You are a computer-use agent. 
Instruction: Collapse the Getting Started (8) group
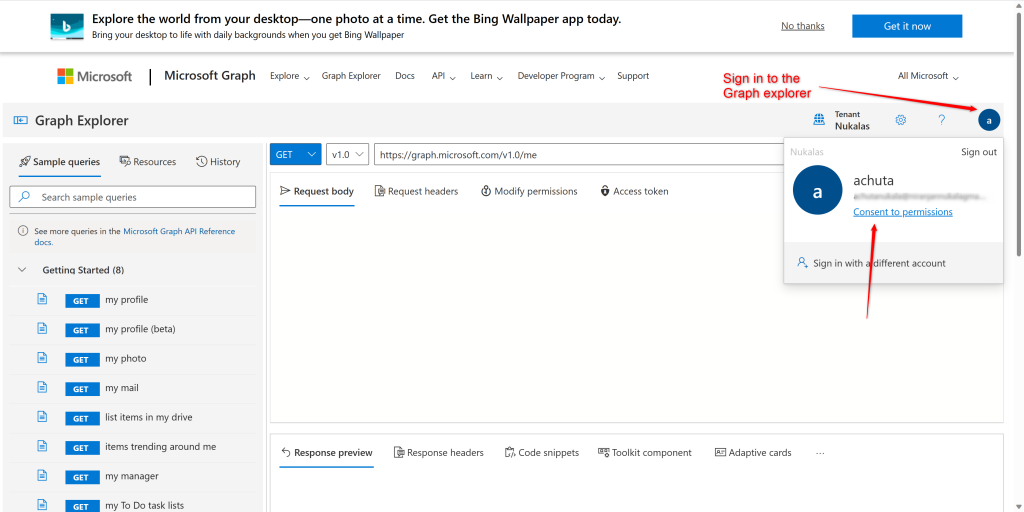pyautogui.click(x=22, y=270)
